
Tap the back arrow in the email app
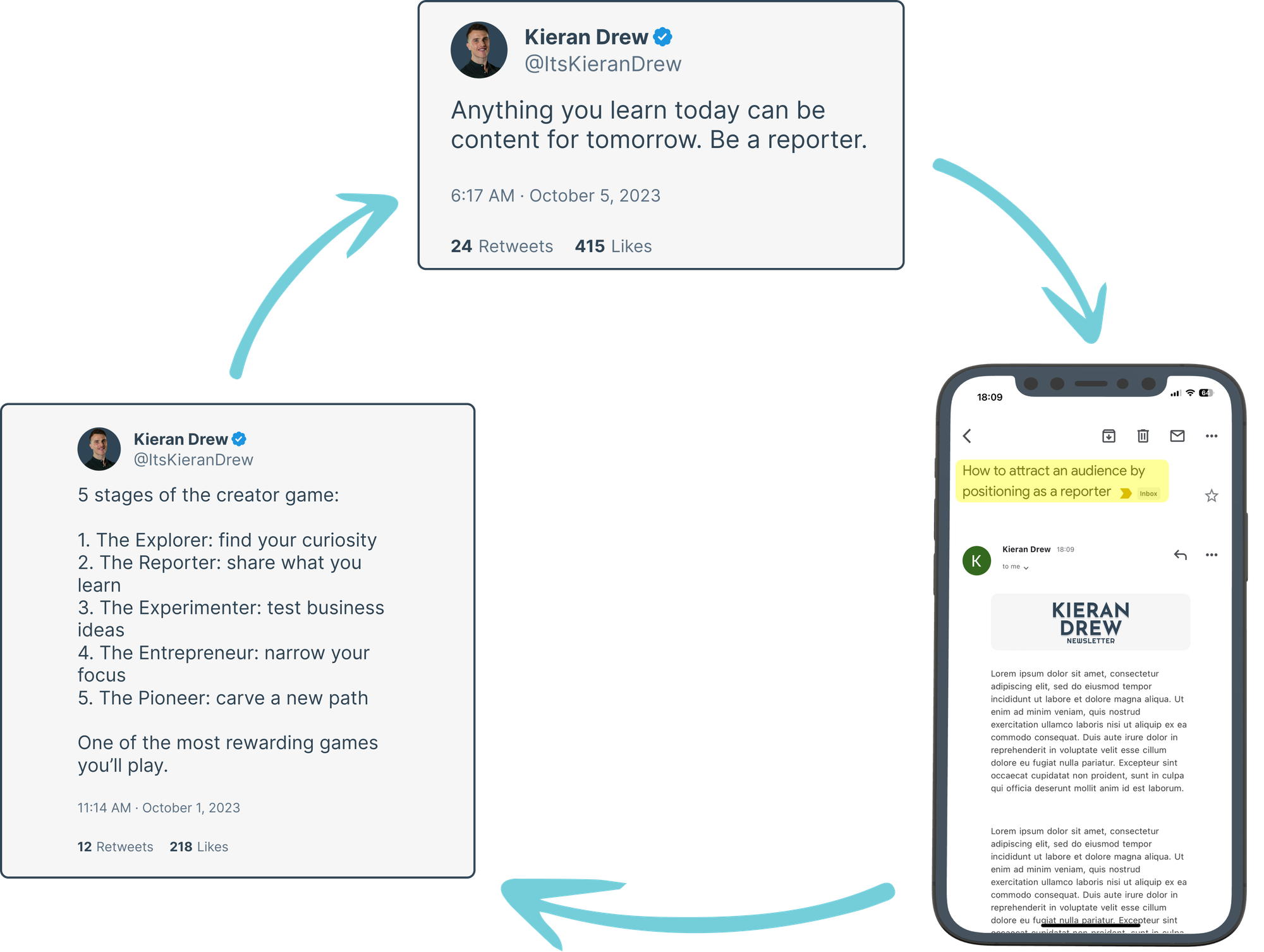967,436
